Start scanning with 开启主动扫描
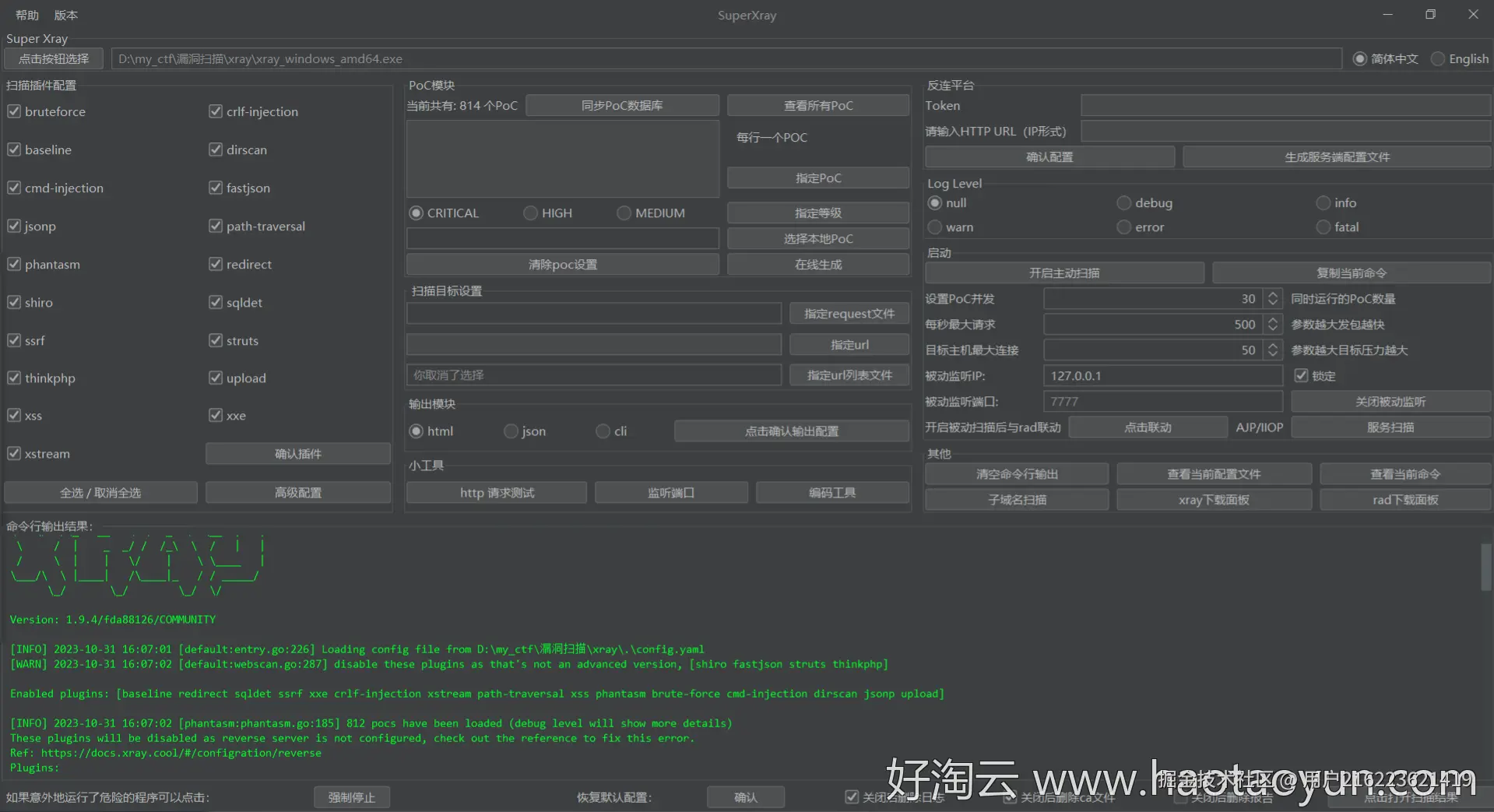This screenshot has width=1494, height=812. pyautogui.click(x=1064, y=273)
